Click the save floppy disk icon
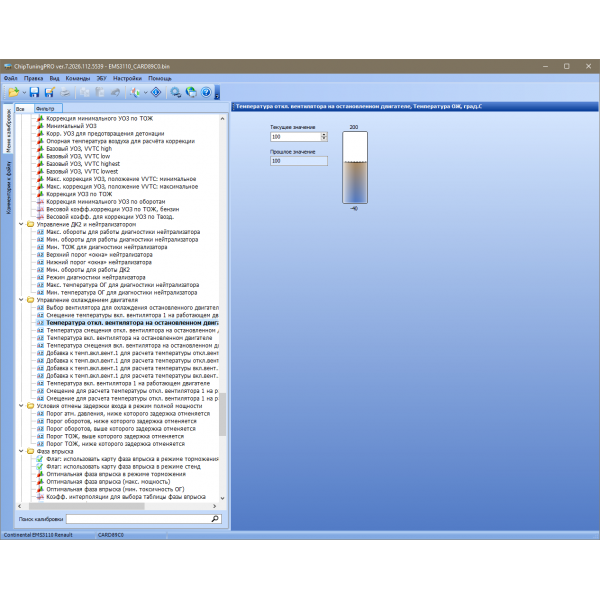The width and height of the screenshot is (600, 600). pyautogui.click(x=34, y=92)
